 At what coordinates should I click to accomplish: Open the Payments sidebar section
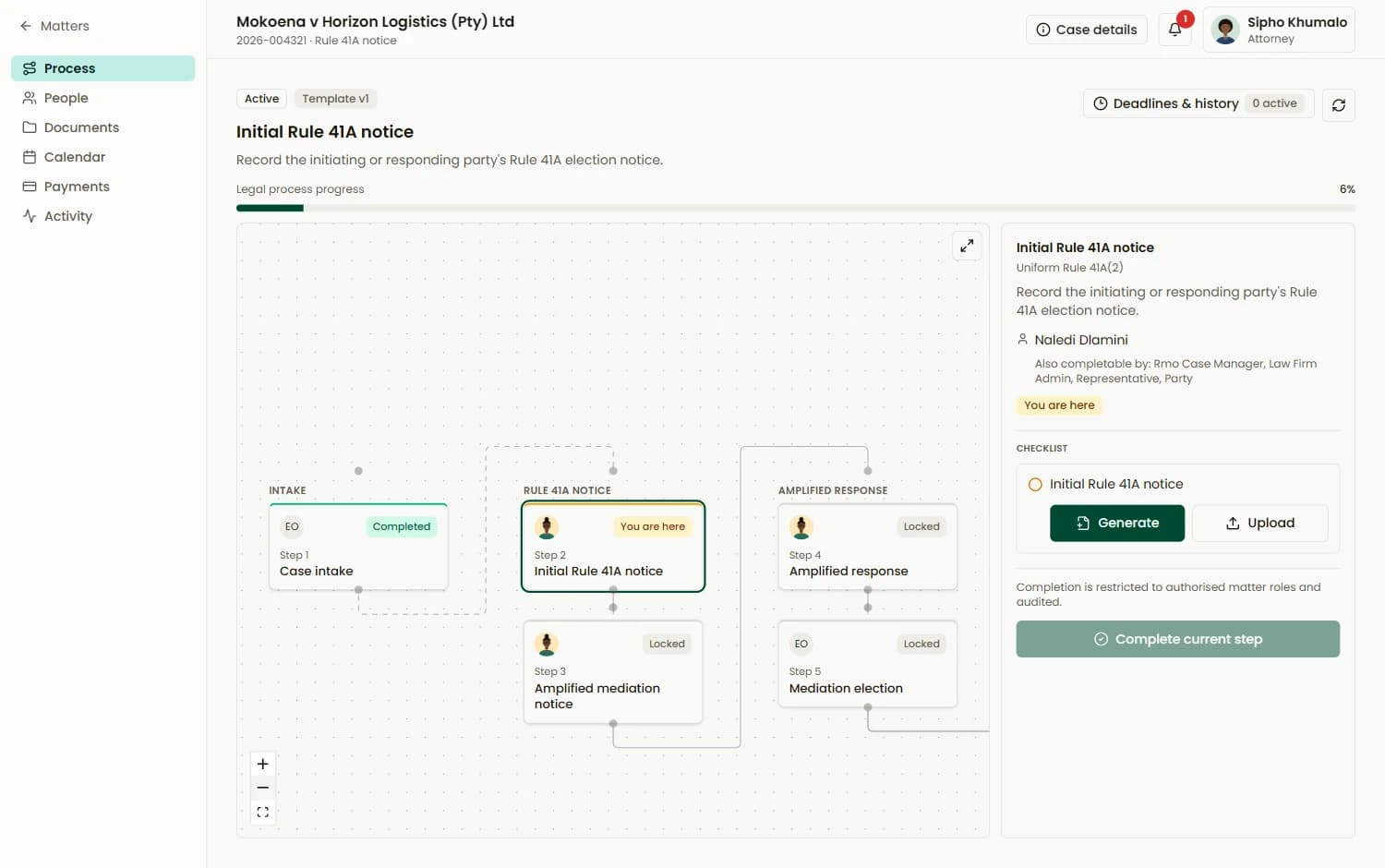[x=103, y=187]
